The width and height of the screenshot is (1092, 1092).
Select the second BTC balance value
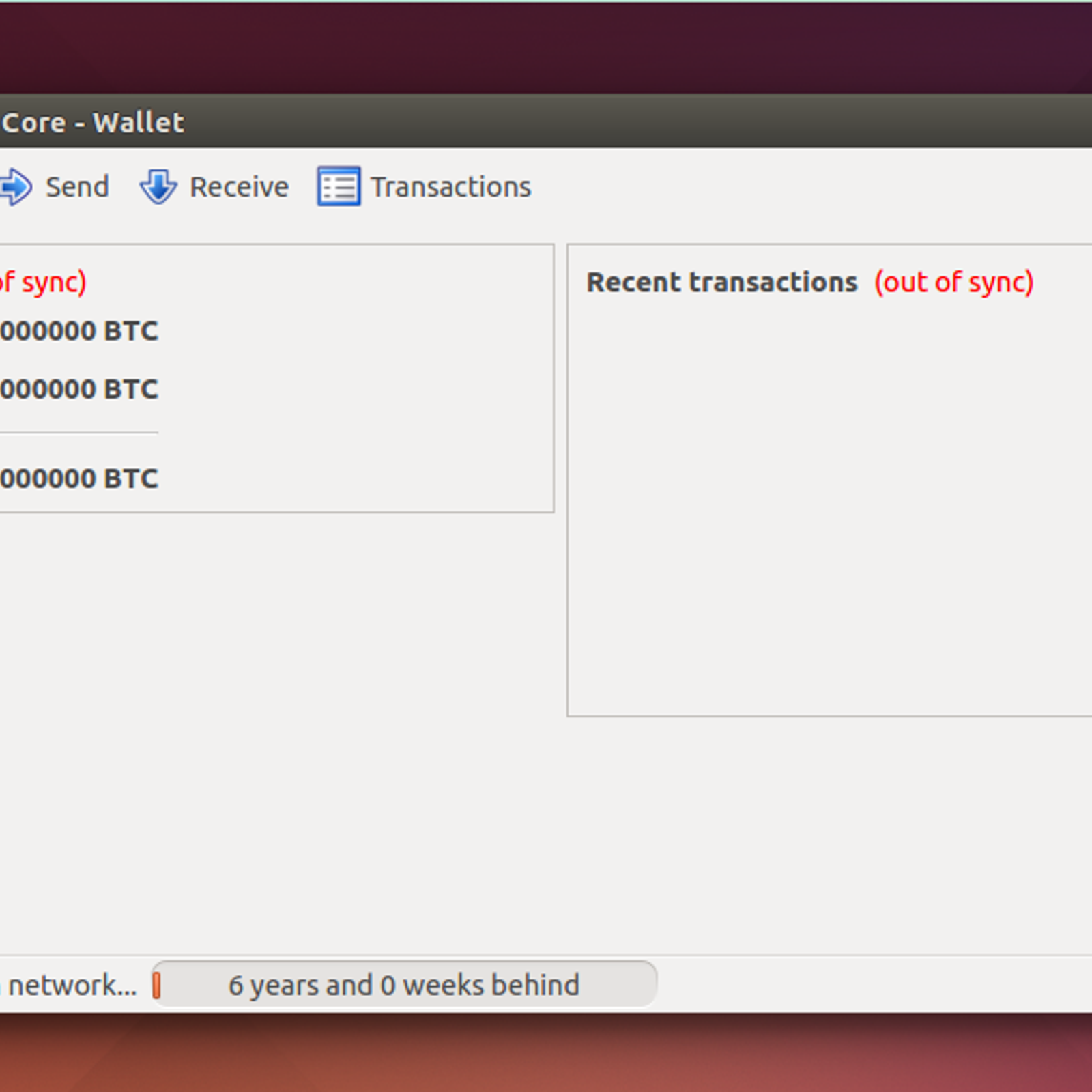79,389
